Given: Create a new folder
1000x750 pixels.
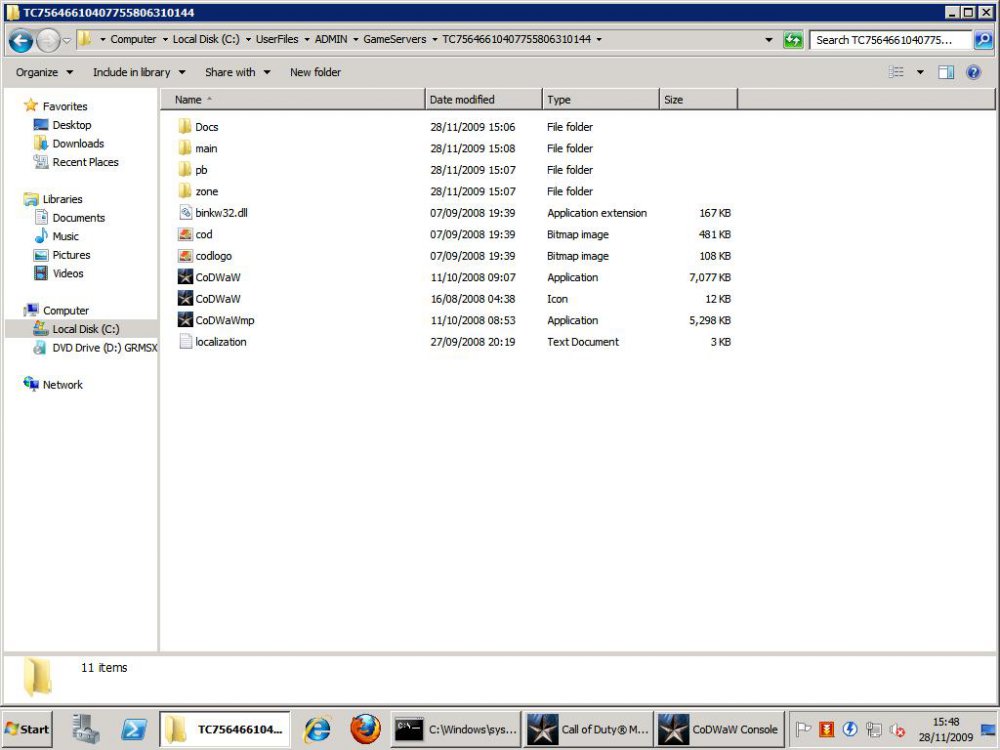Looking at the screenshot, I should point(315,72).
